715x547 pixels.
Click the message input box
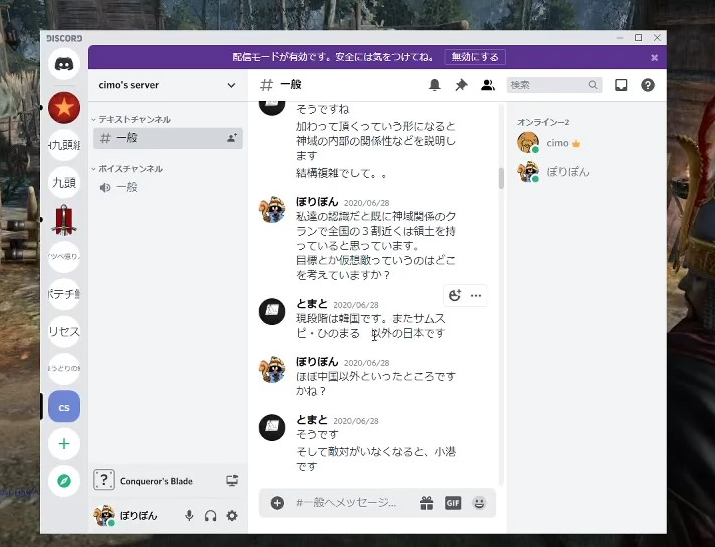tap(347, 503)
